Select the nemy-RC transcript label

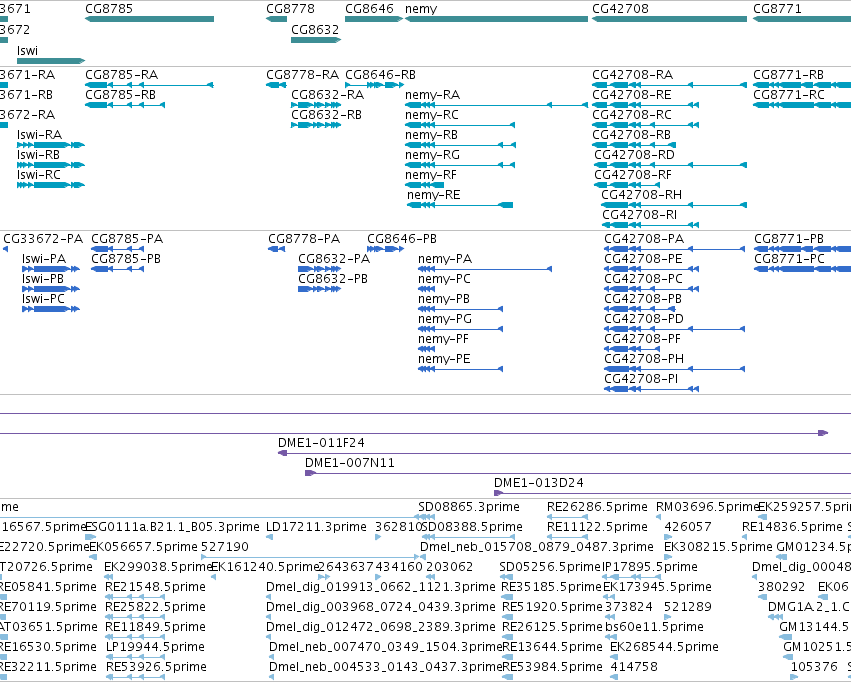pyautogui.click(x=431, y=114)
